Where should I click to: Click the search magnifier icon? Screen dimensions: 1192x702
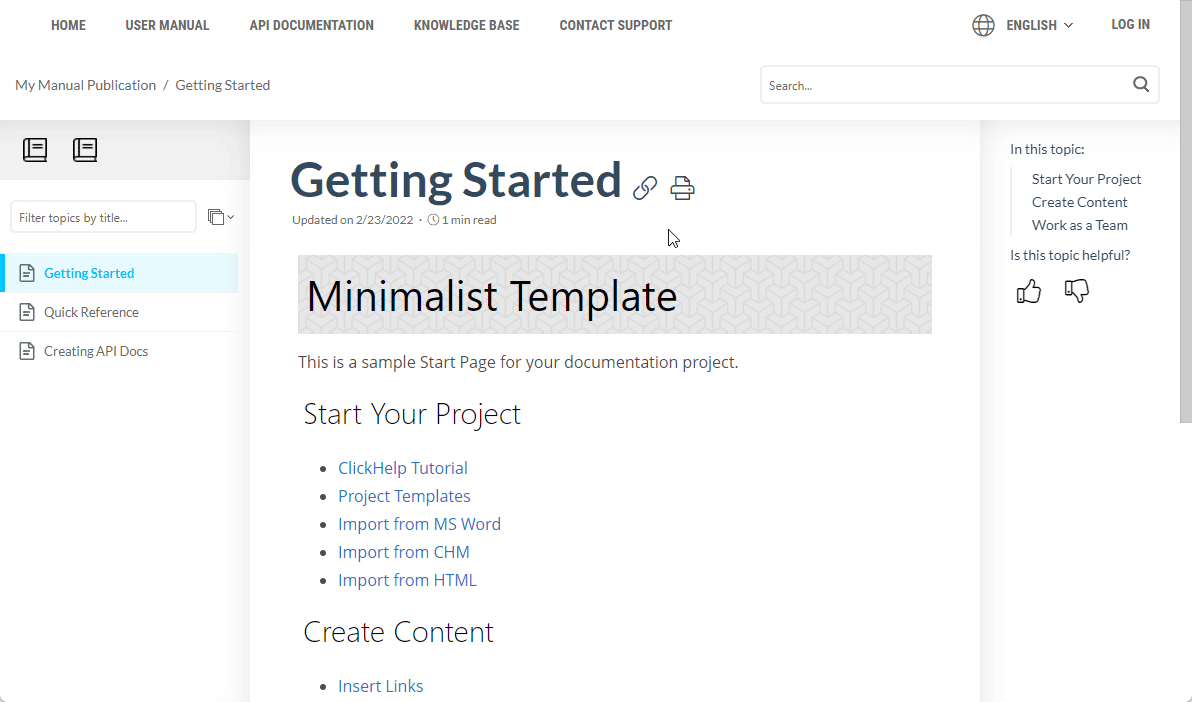[1141, 85]
